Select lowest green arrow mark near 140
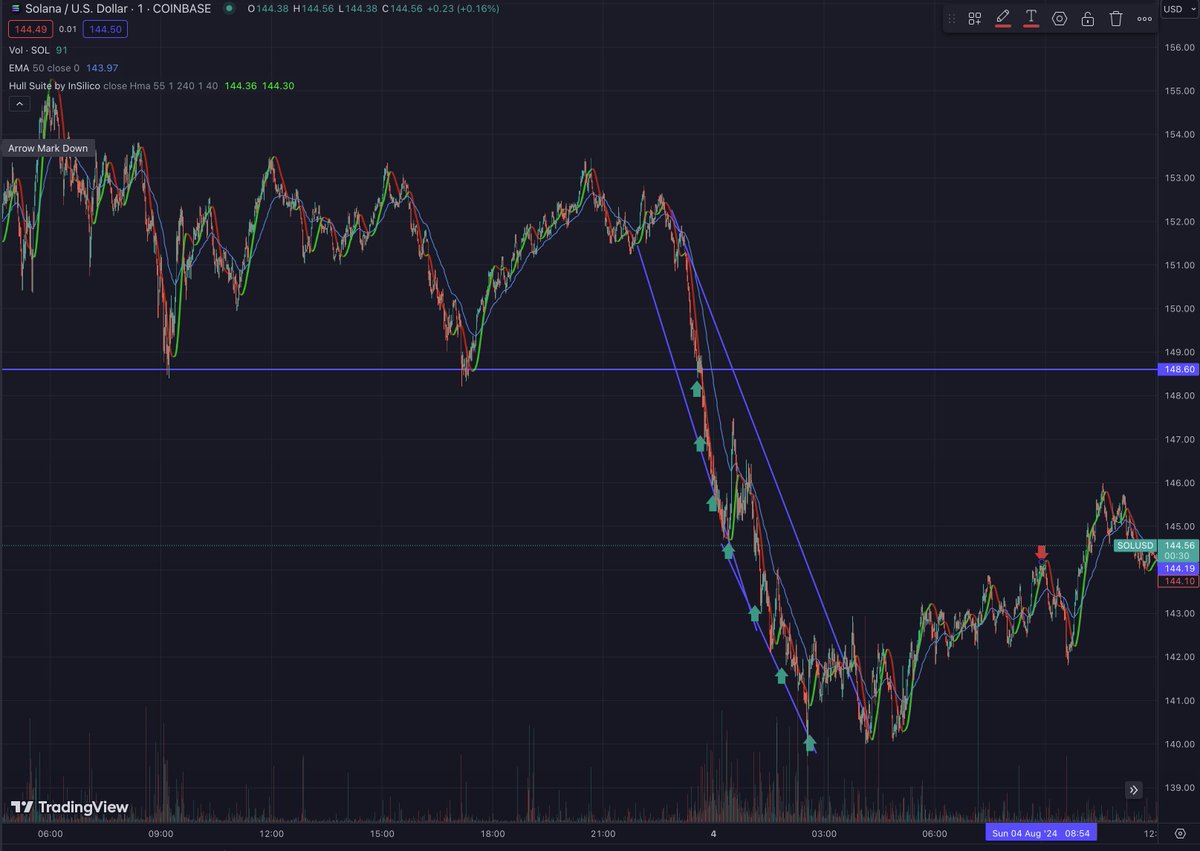This screenshot has width=1200, height=851. [x=810, y=743]
